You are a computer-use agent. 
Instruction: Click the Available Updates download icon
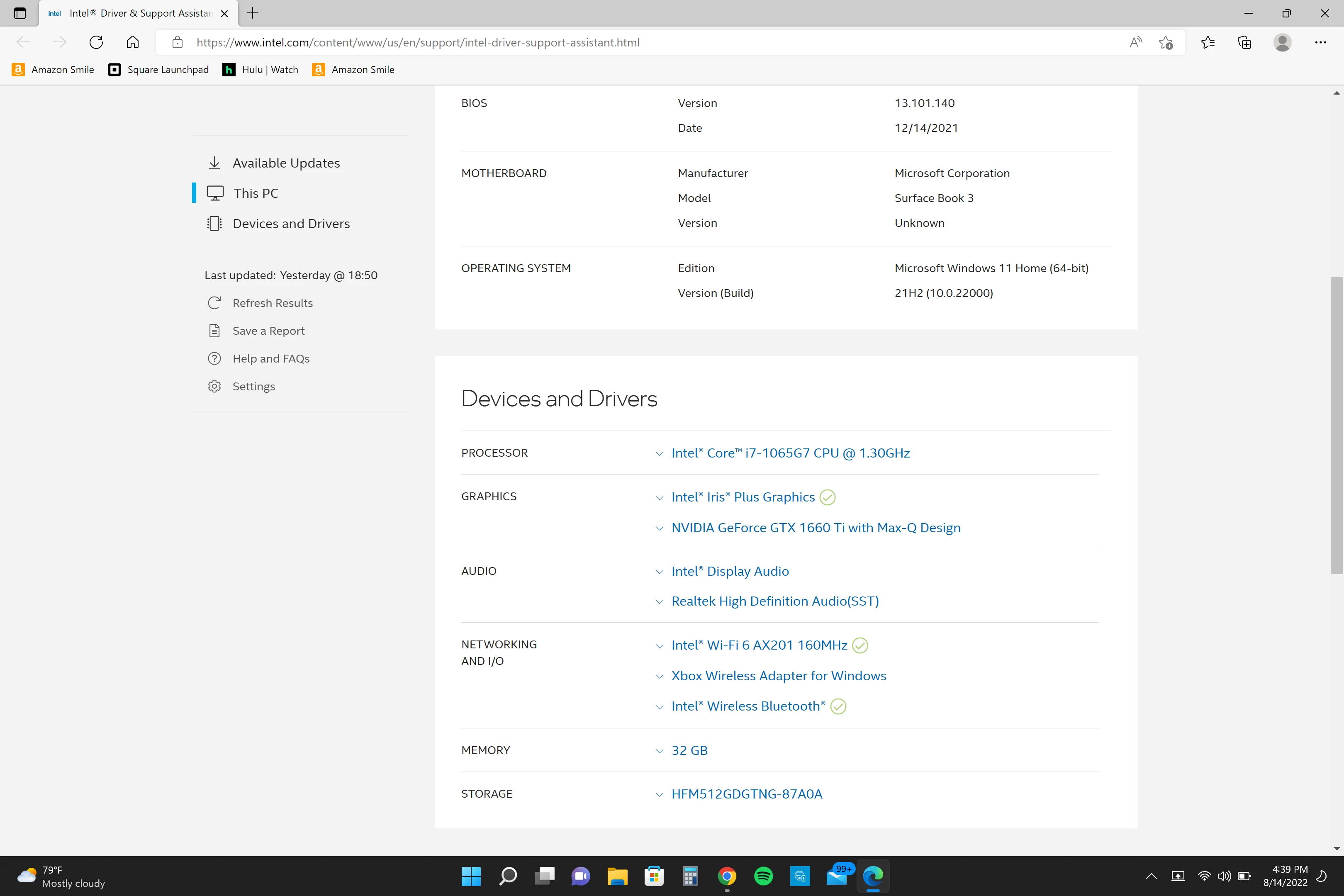coord(214,163)
